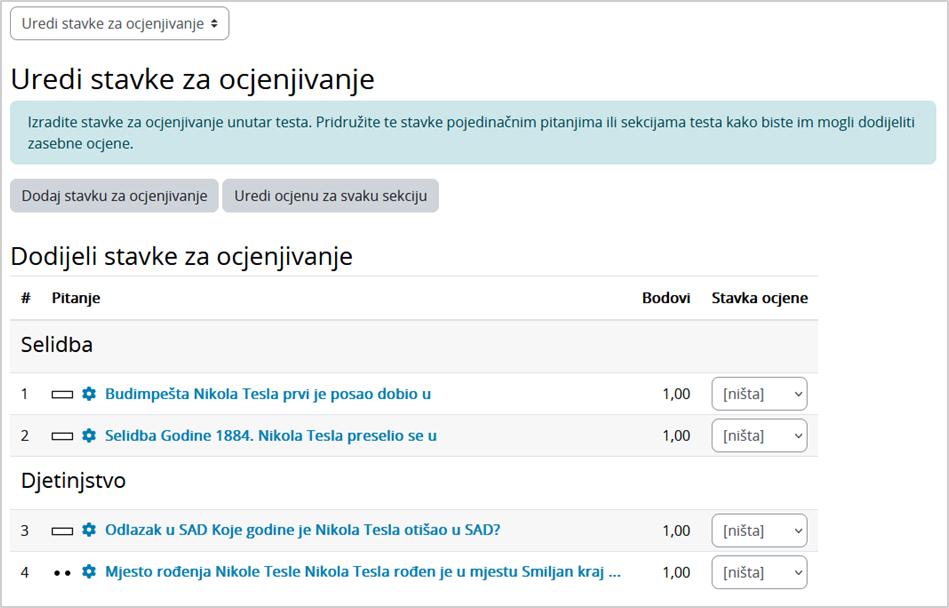Viewport: 949px width, 608px height.
Task: Open the Uredi stavke za ocjenjivanje selector
Action: click(x=118, y=23)
